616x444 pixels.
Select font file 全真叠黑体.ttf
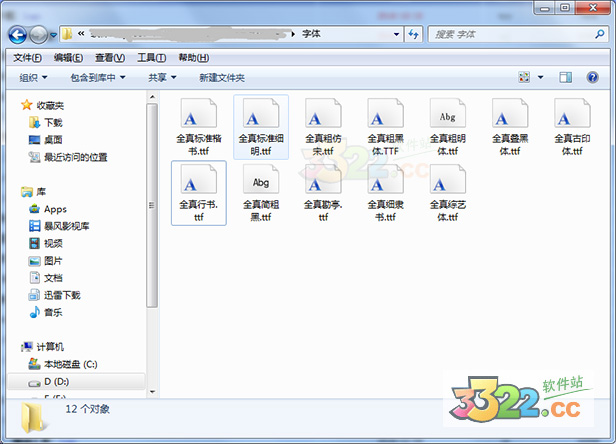510,127
